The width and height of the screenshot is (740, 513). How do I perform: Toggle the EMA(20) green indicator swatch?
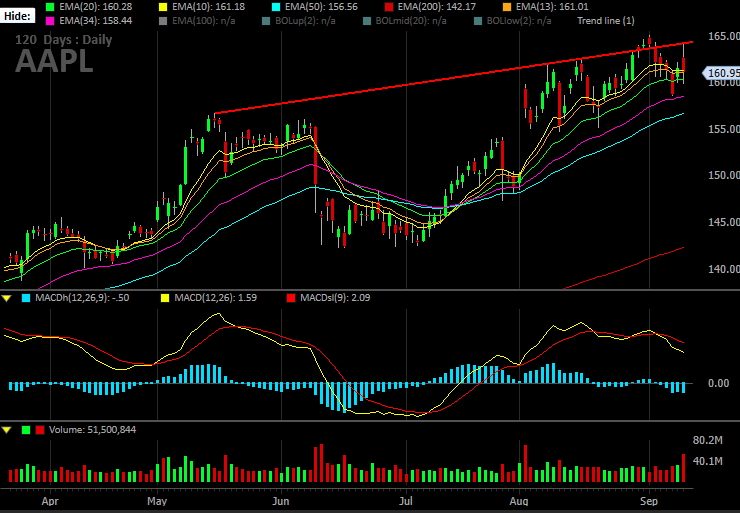50,7
